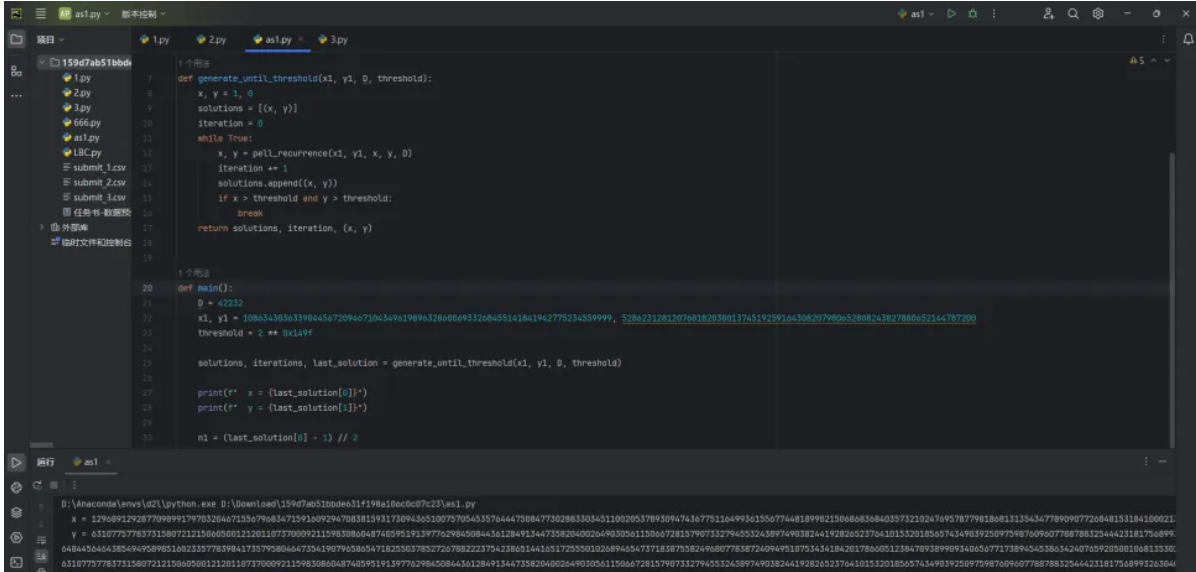Open Code With Me user icon
Image resolution: width=1196 pixels, height=572 pixels.
[x=1048, y=14]
